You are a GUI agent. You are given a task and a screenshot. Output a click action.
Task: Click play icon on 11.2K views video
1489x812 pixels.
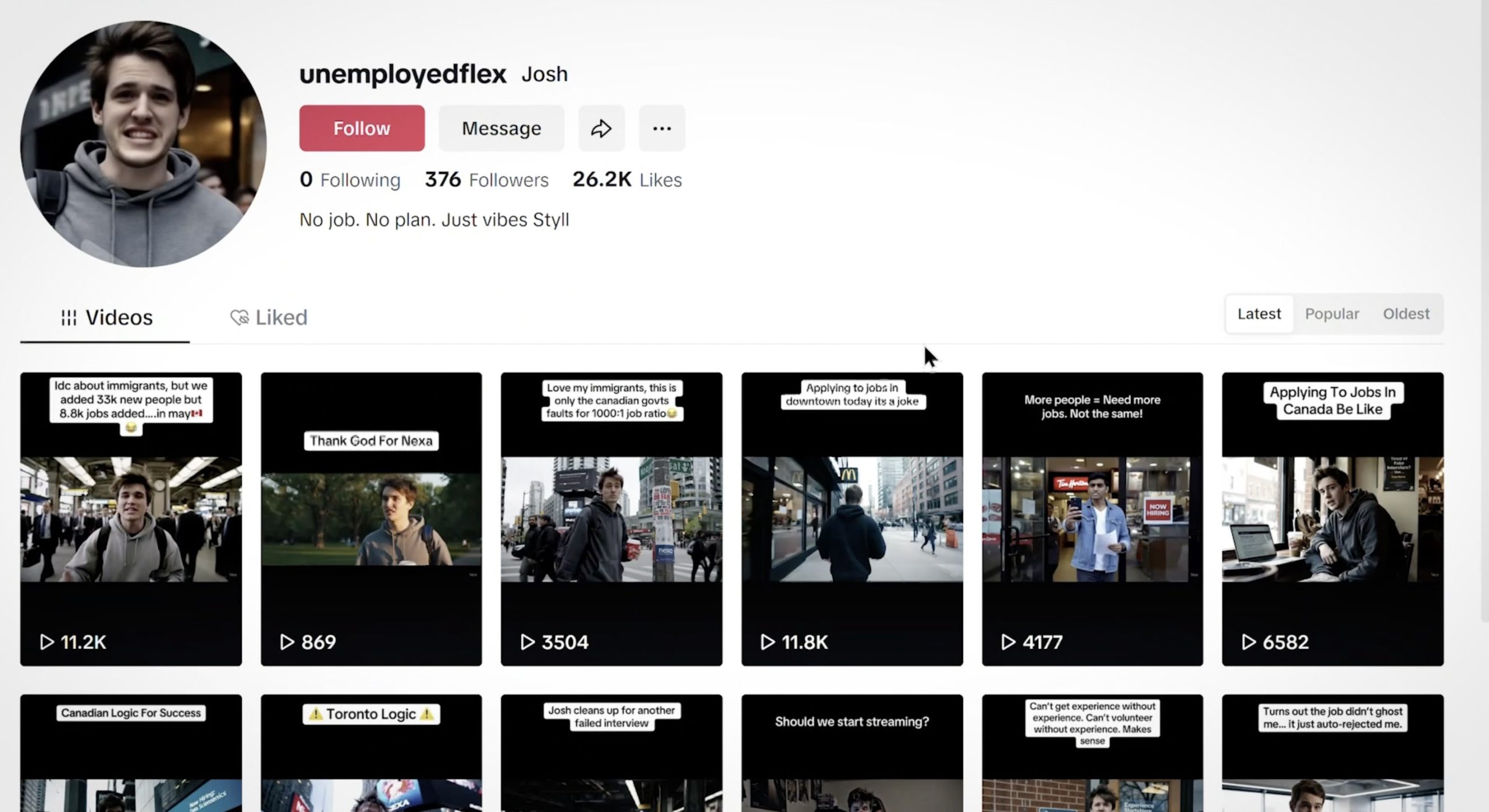pos(47,642)
